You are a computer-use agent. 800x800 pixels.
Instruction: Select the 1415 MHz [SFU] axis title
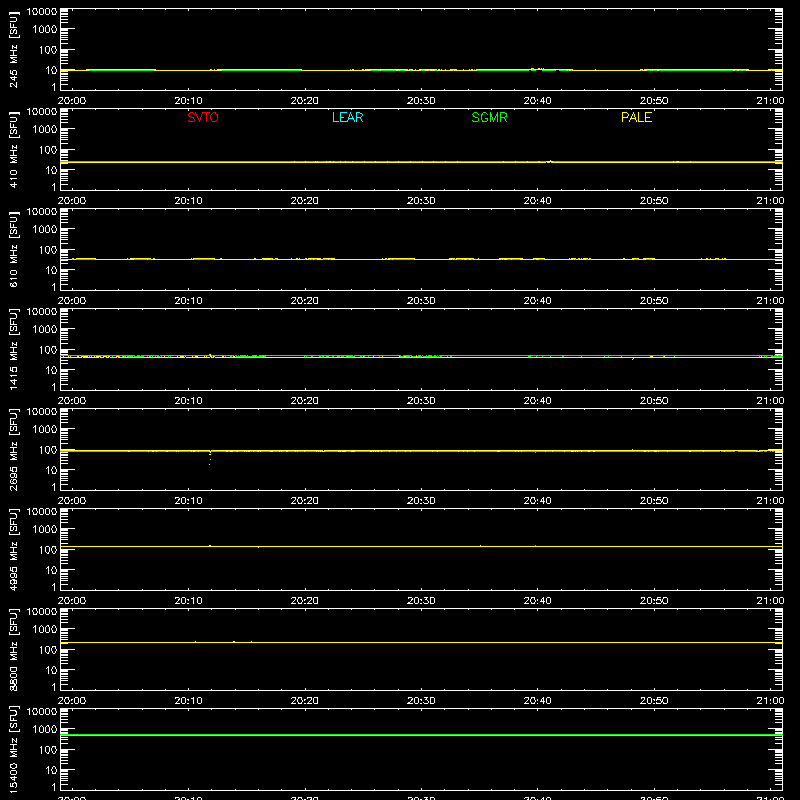click(13, 349)
